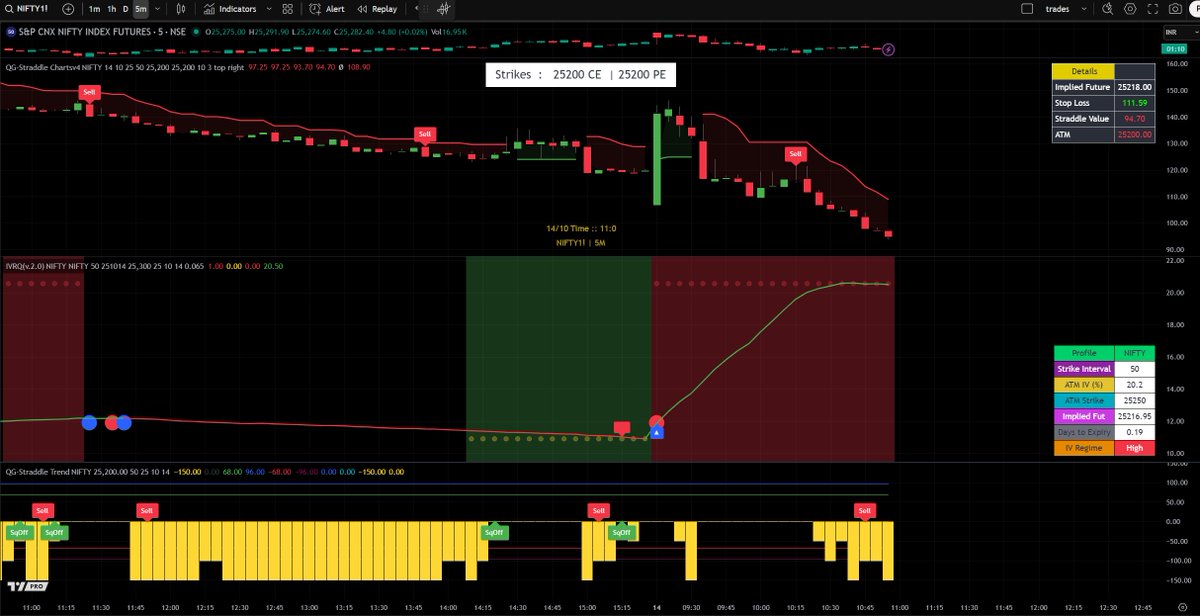Image resolution: width=1200 pixels, height=616 pixels.
Task: Add a symbol to compare via plus icon
Action: point(67,9)
